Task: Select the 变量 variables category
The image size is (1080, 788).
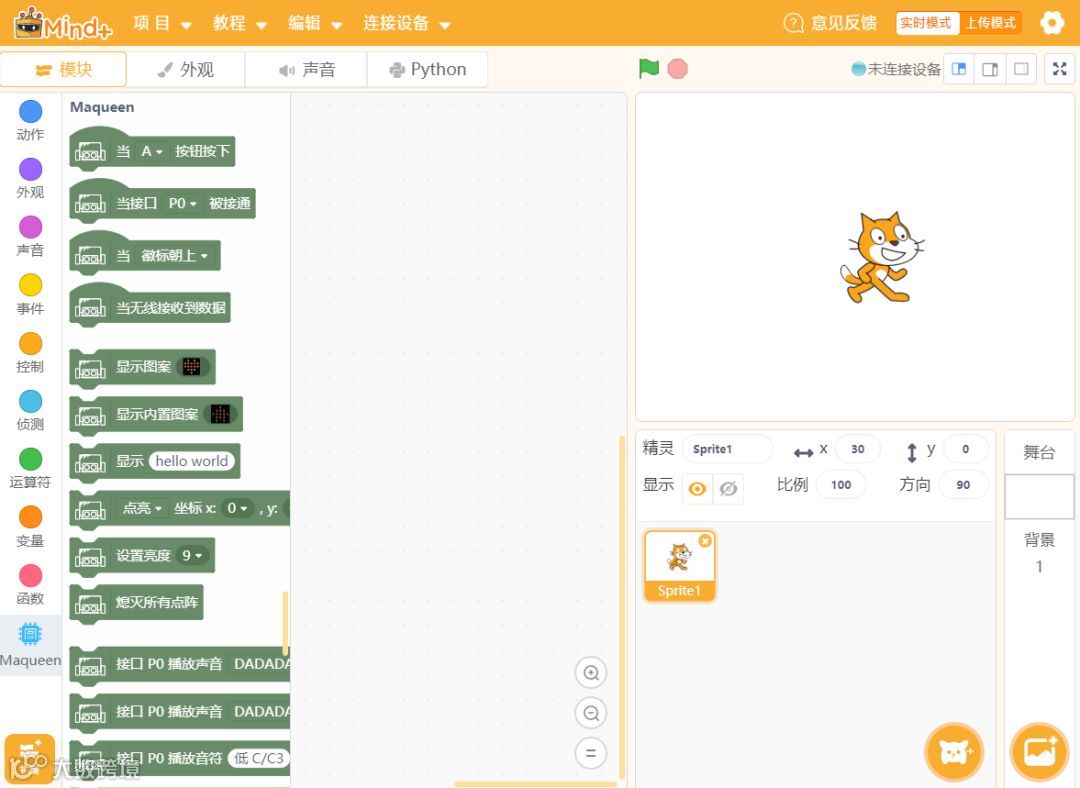Action: pos(30,526)
